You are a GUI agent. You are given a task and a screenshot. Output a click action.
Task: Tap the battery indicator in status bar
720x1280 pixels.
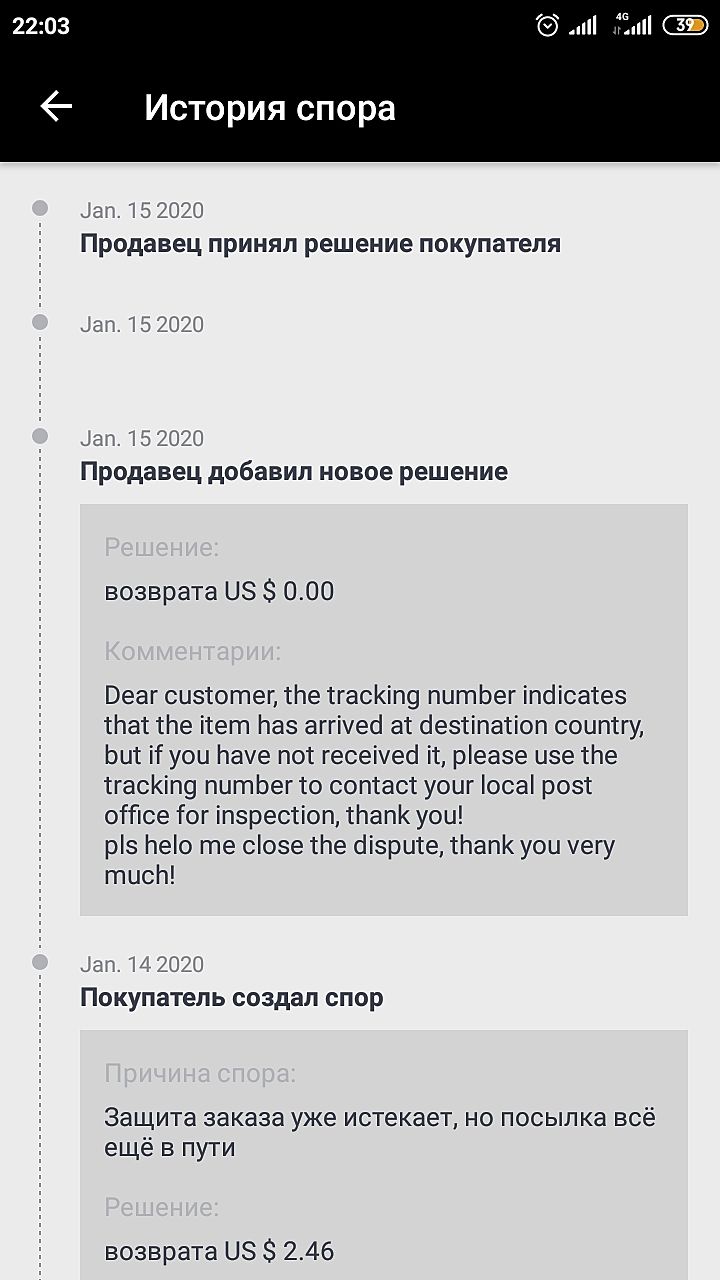[x=685, y=26]
